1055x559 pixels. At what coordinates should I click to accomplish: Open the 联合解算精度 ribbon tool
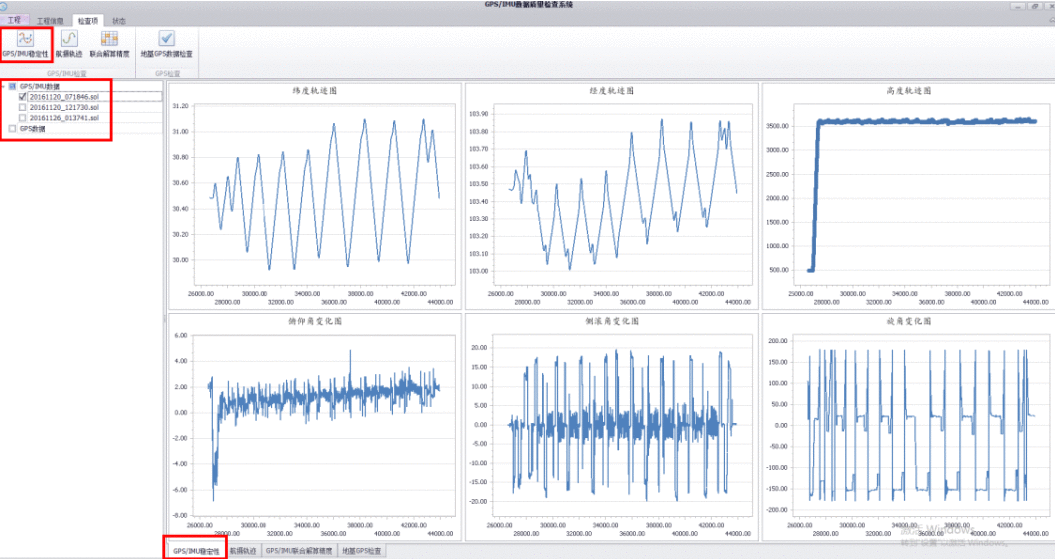[109, 44]
